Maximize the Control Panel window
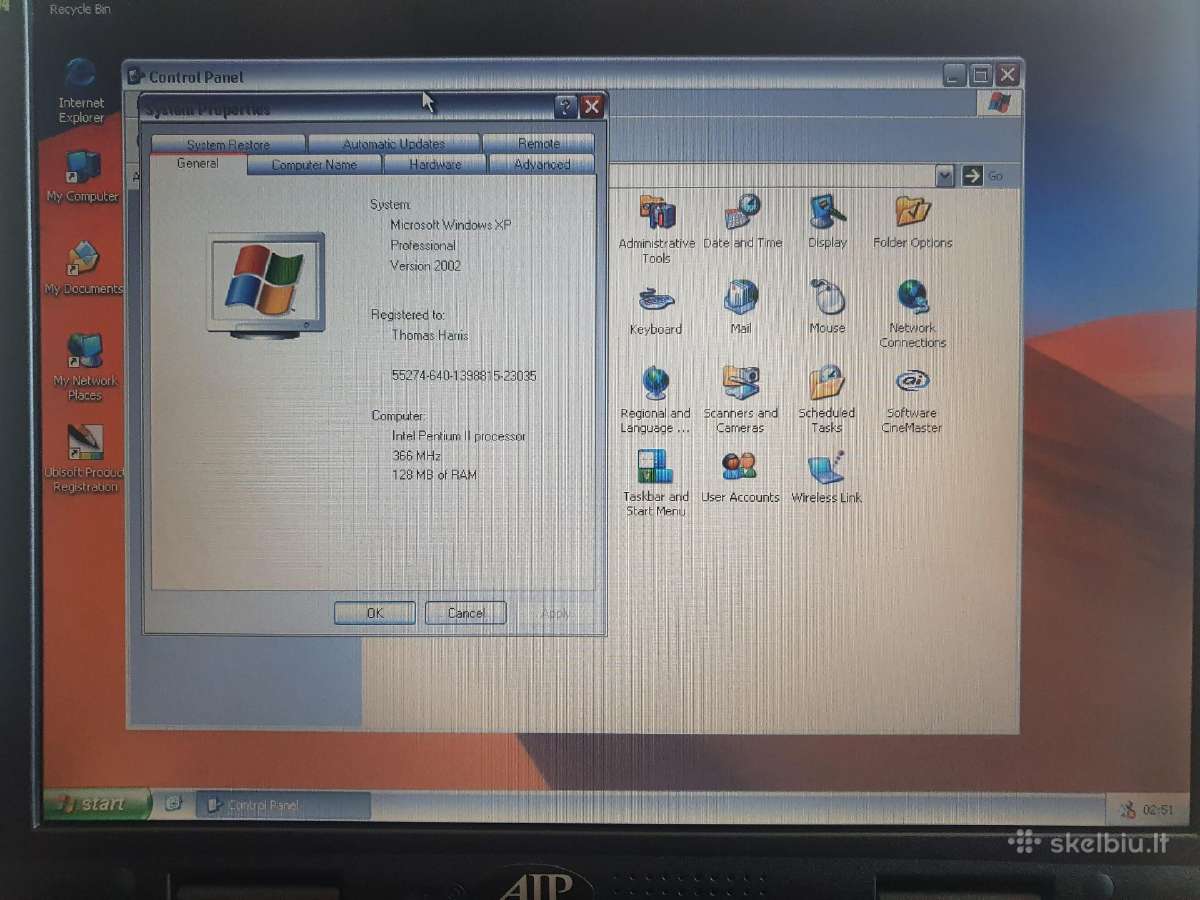The image size is (1200, 900). [x=981, y=75]
